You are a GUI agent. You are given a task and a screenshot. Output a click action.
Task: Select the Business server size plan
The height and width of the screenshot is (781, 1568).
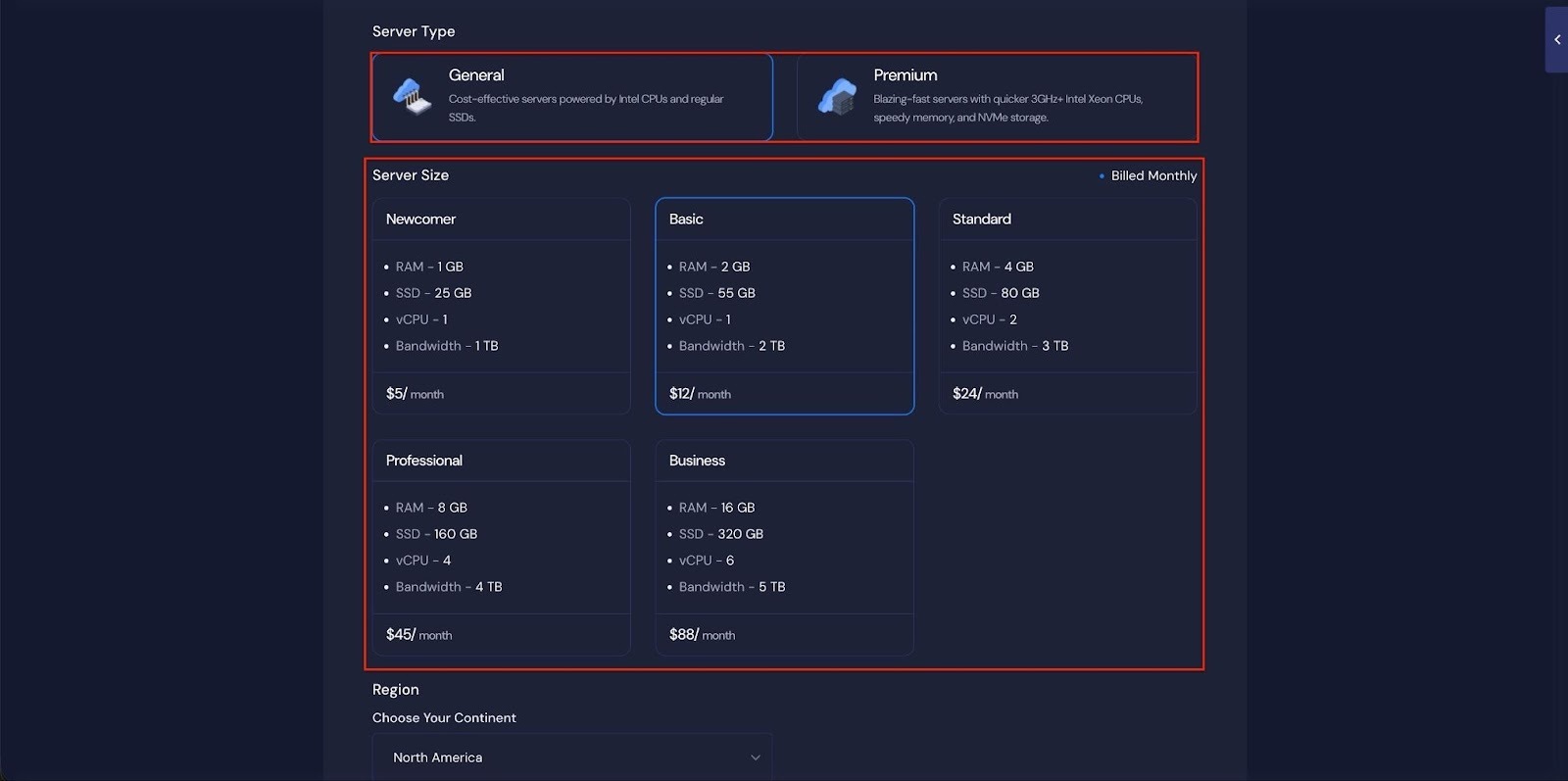click(784, 547)
